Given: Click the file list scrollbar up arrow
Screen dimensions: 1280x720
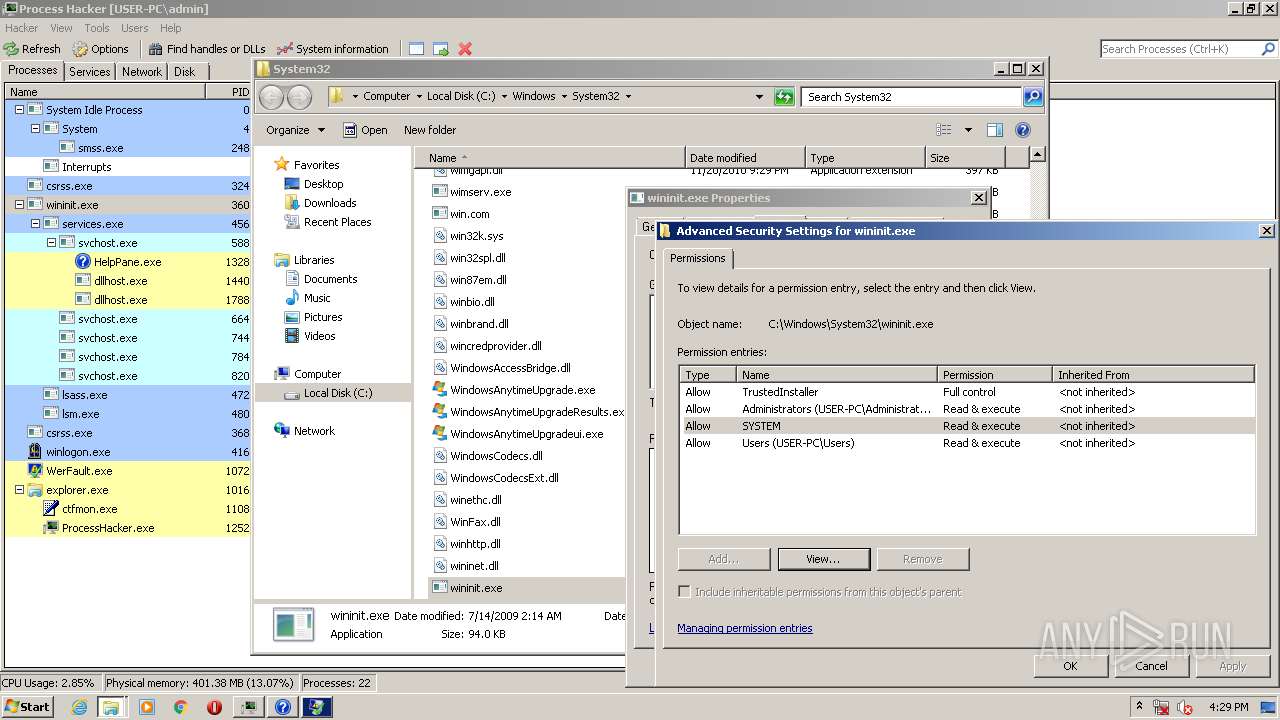Looking at the screenshot, I should (x=1038, y=155).
